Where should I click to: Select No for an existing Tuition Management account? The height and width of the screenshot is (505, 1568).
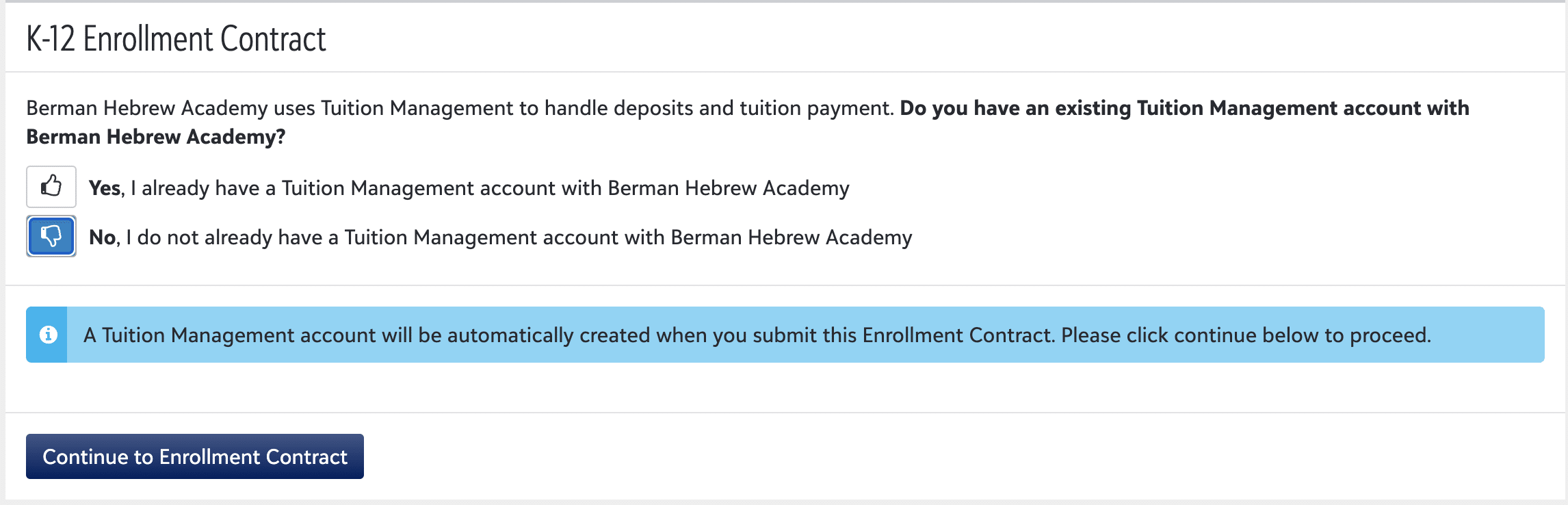(51, 236)
